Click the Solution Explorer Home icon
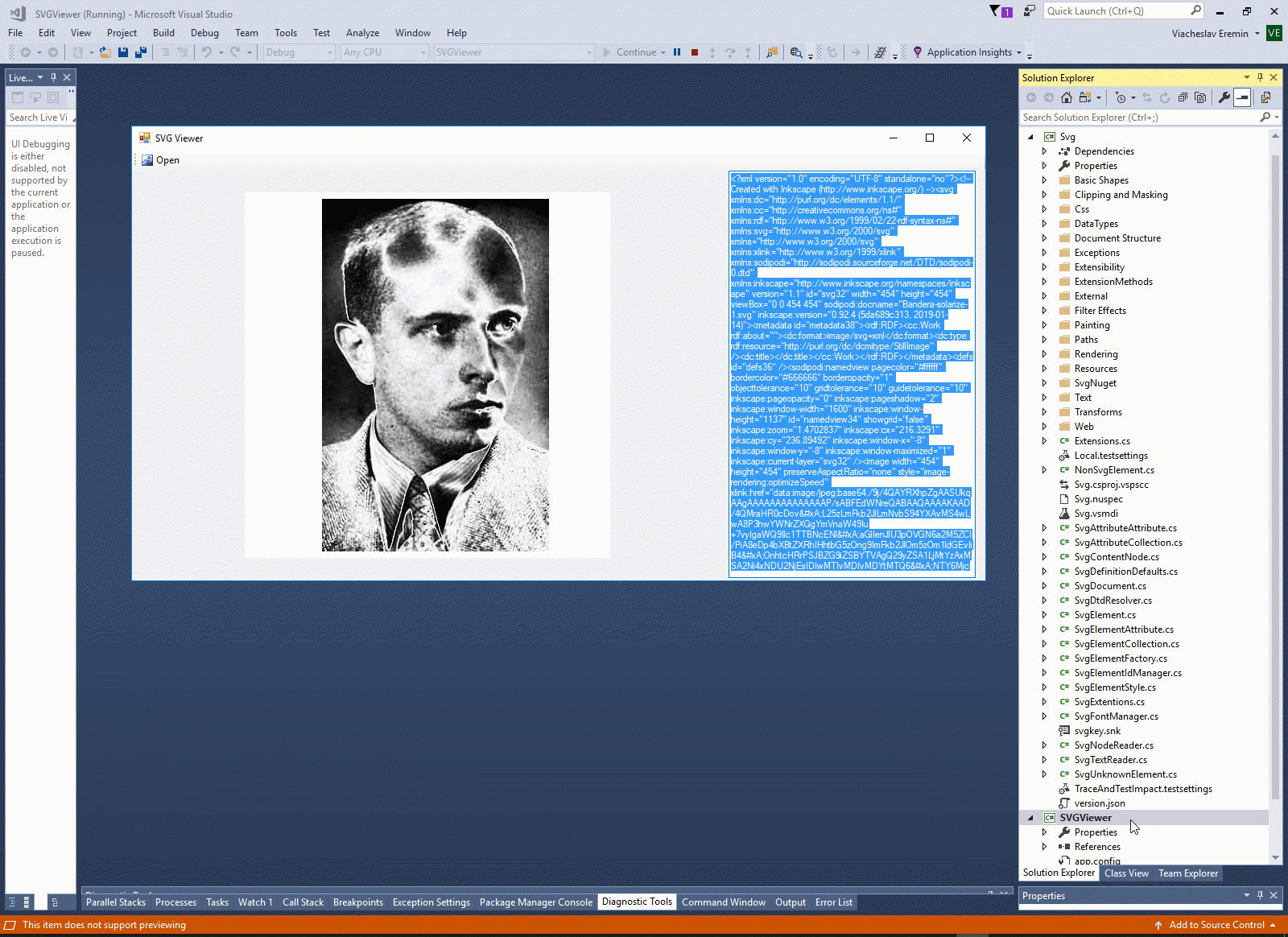This screenshot has height=937, width=1288. pyautogui.click(x=1067, y=97)
